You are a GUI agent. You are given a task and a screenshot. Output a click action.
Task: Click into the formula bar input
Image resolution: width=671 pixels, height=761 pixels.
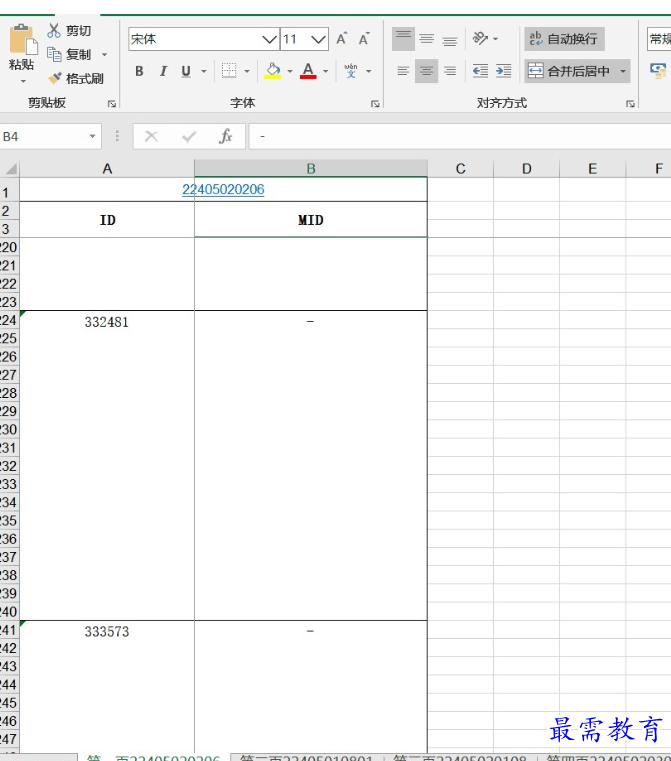460,136
